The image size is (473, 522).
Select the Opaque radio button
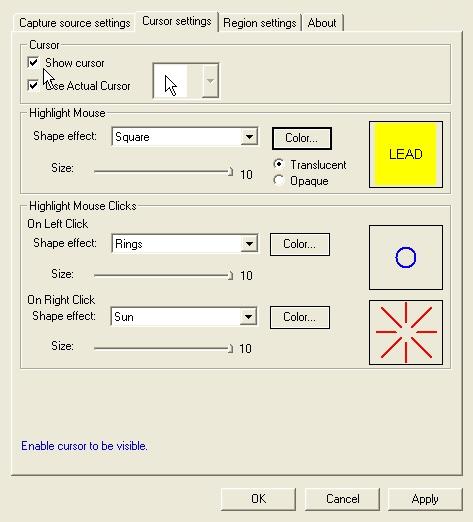pyautogui.click(x=279, y=180)
